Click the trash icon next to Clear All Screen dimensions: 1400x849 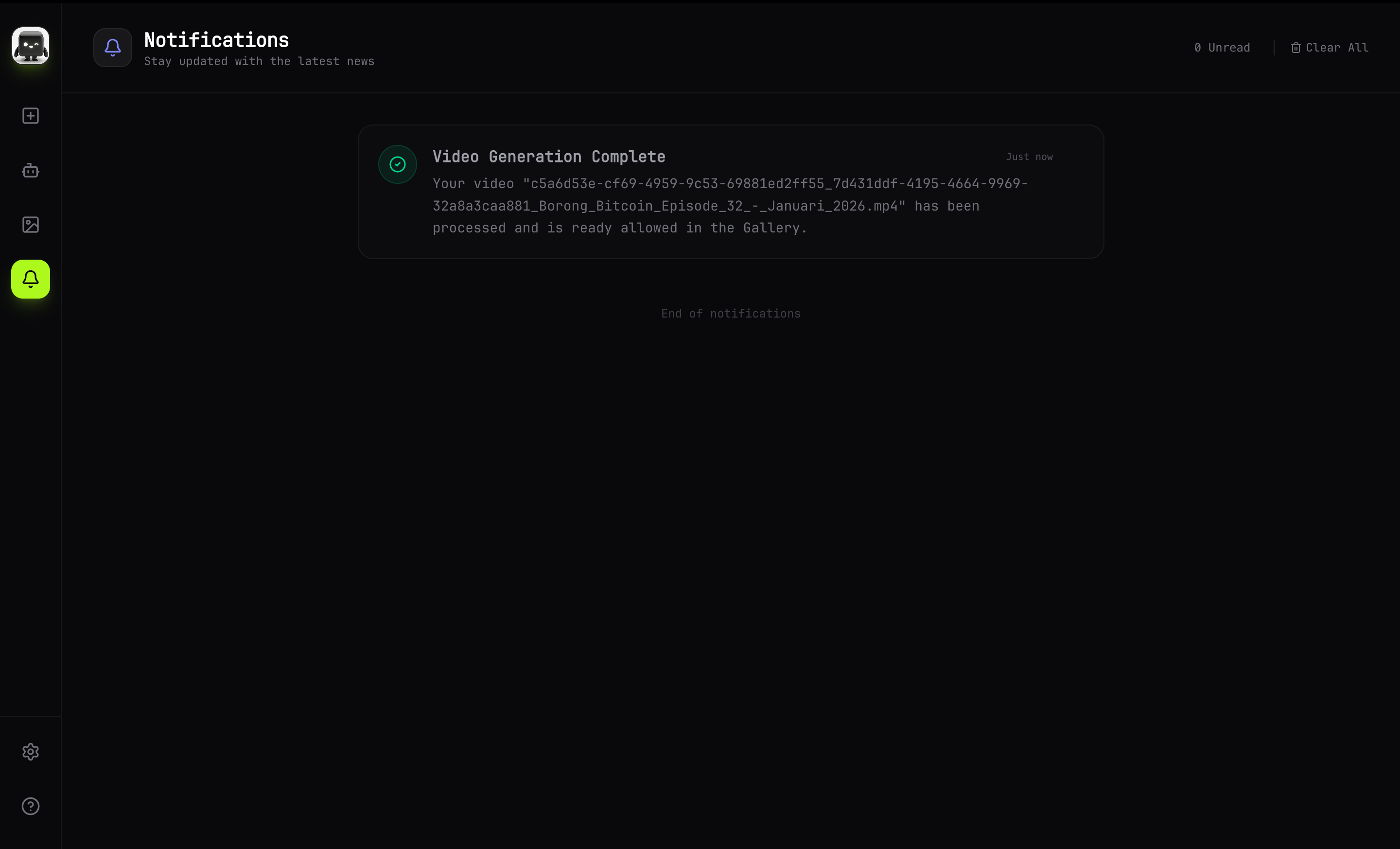click(1296, 48)
